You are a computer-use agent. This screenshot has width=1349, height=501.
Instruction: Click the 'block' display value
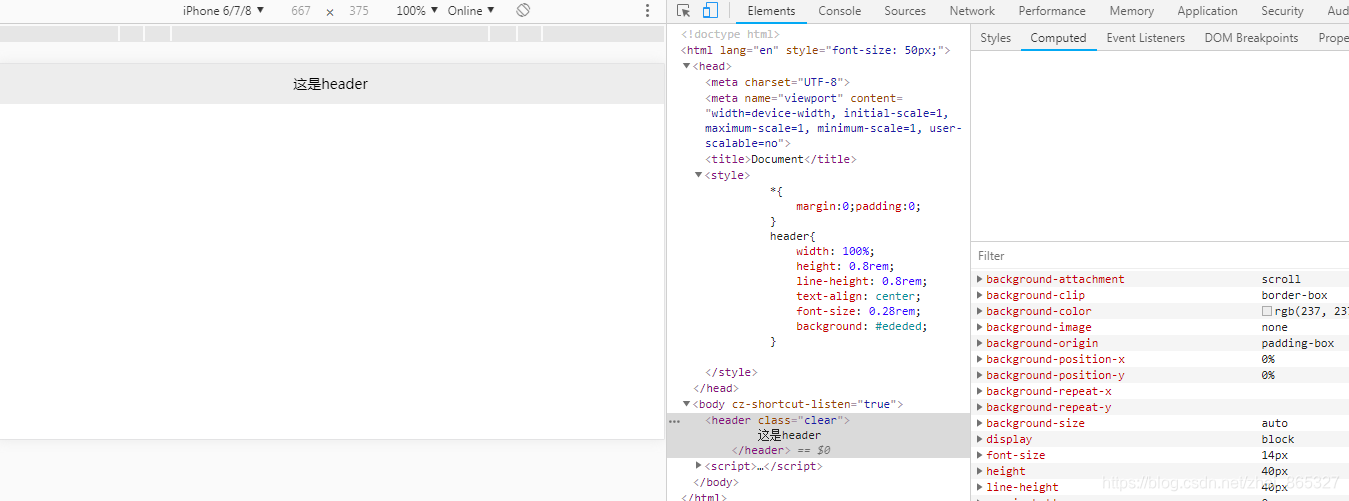pos(1277,440)
